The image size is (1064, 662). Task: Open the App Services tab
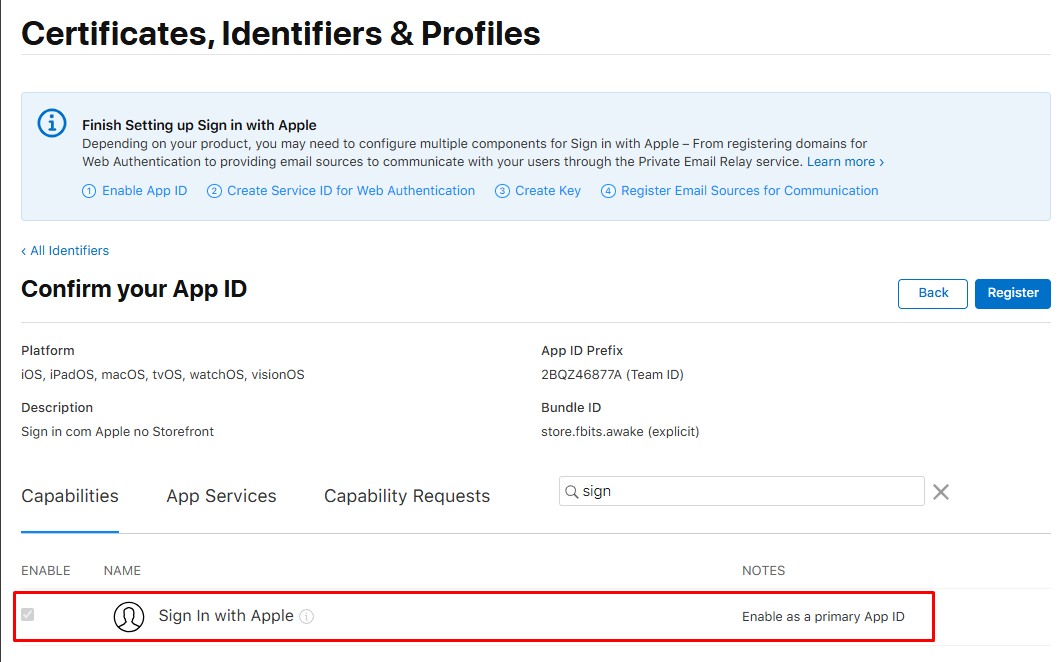coord(221,496)
